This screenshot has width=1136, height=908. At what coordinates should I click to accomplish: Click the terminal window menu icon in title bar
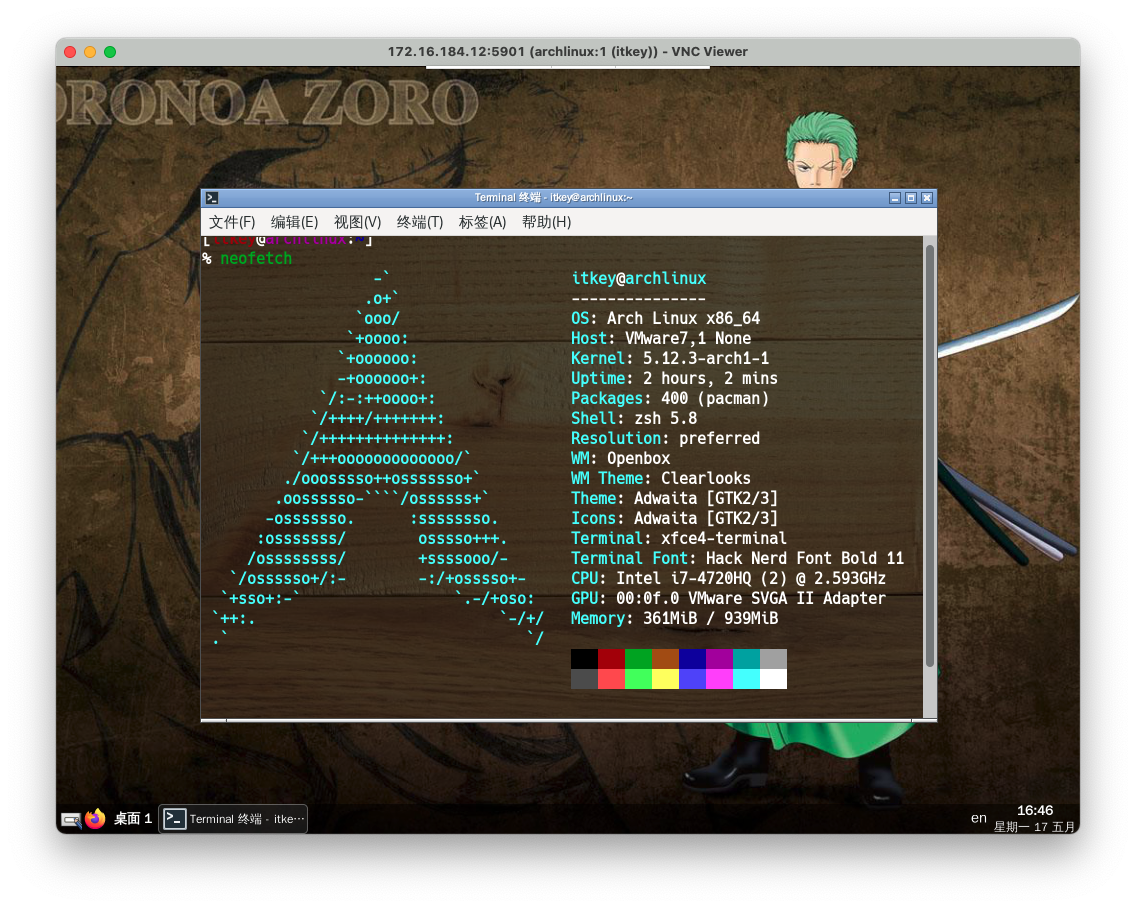pos(212,198)
